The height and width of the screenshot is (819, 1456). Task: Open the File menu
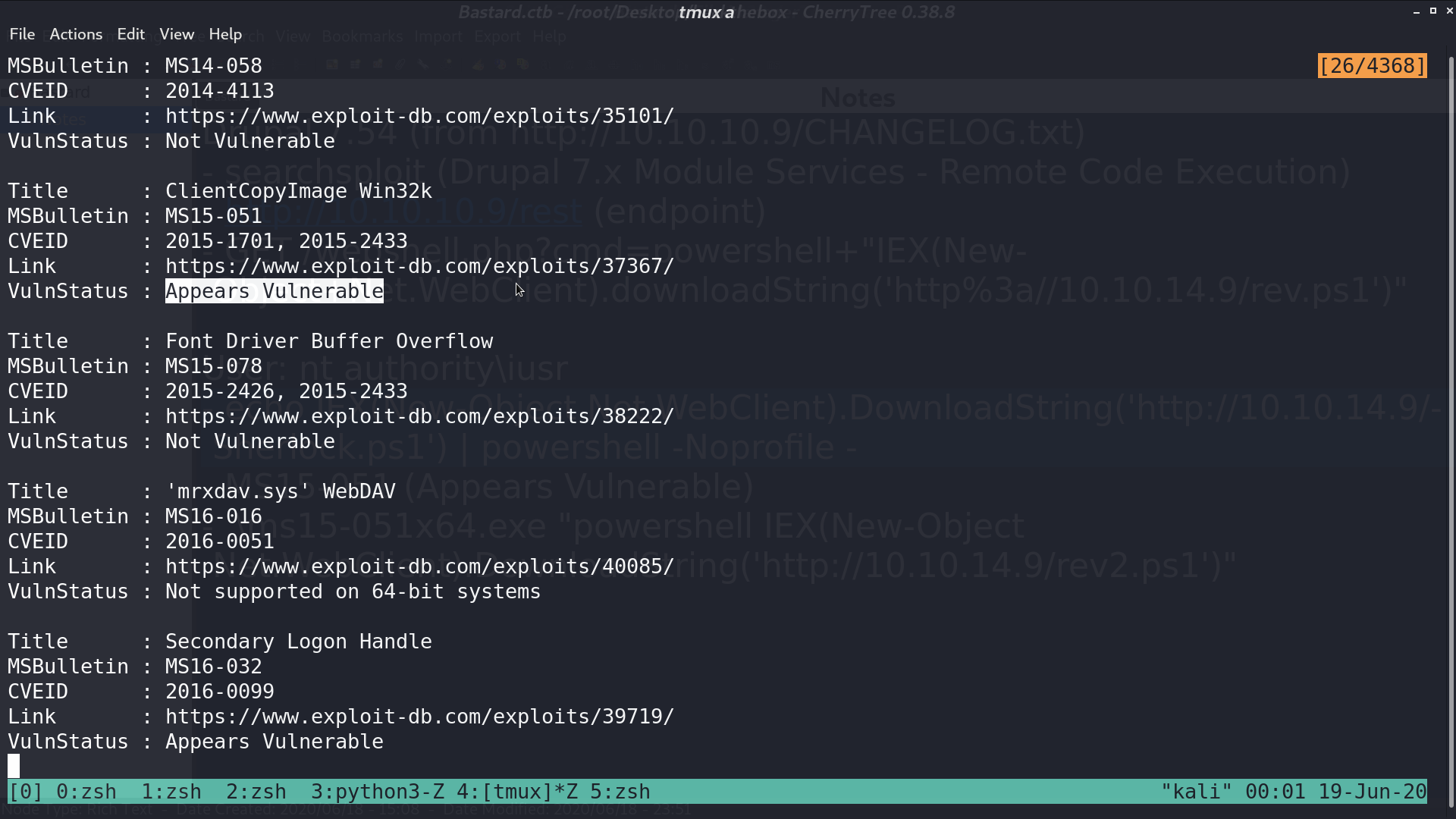[x=22, y=34]
